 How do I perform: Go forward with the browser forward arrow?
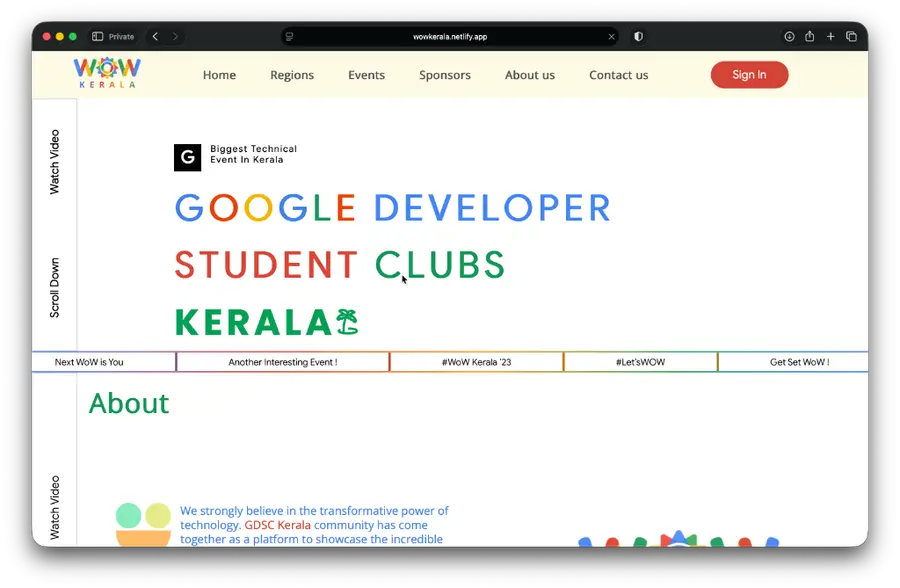[x=175, y=36]
